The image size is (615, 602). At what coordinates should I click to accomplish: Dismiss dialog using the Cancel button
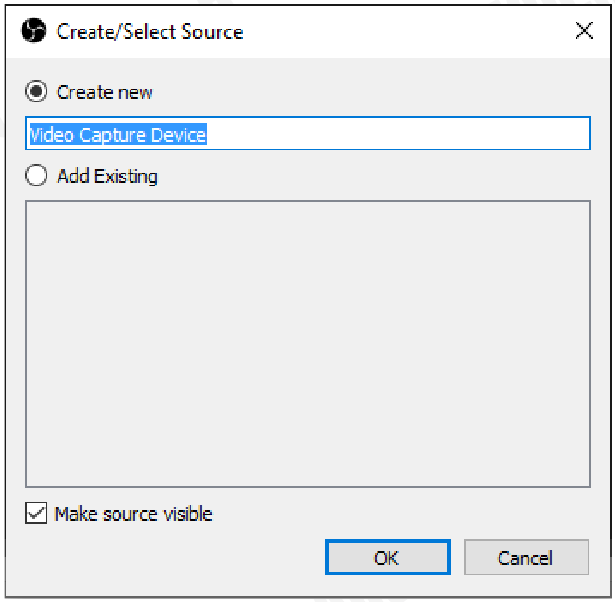click(526, 557)
